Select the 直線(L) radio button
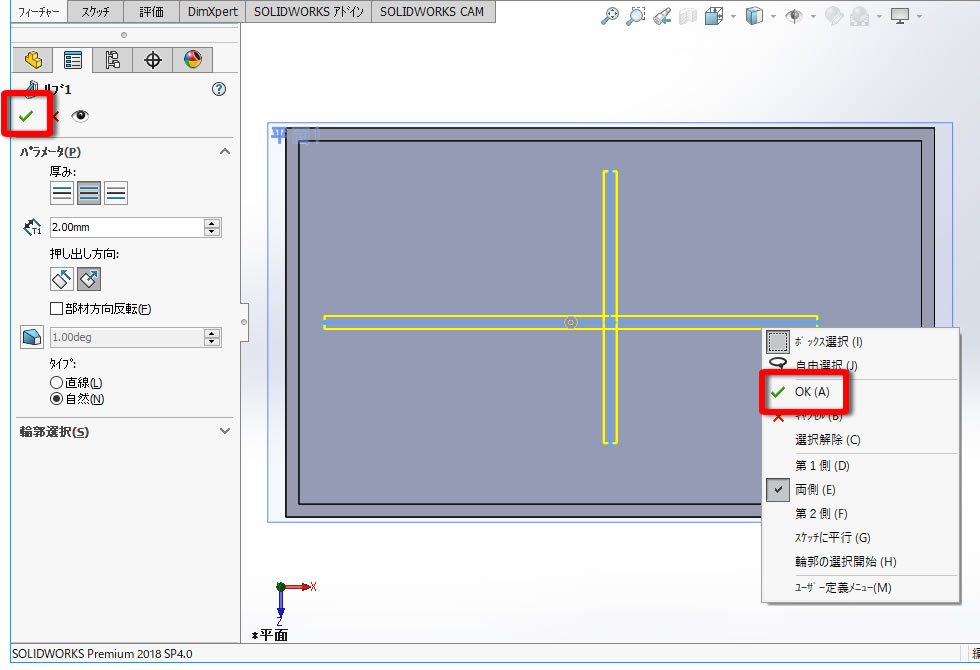Screen dimensions: 980x670 click(56, 382)
